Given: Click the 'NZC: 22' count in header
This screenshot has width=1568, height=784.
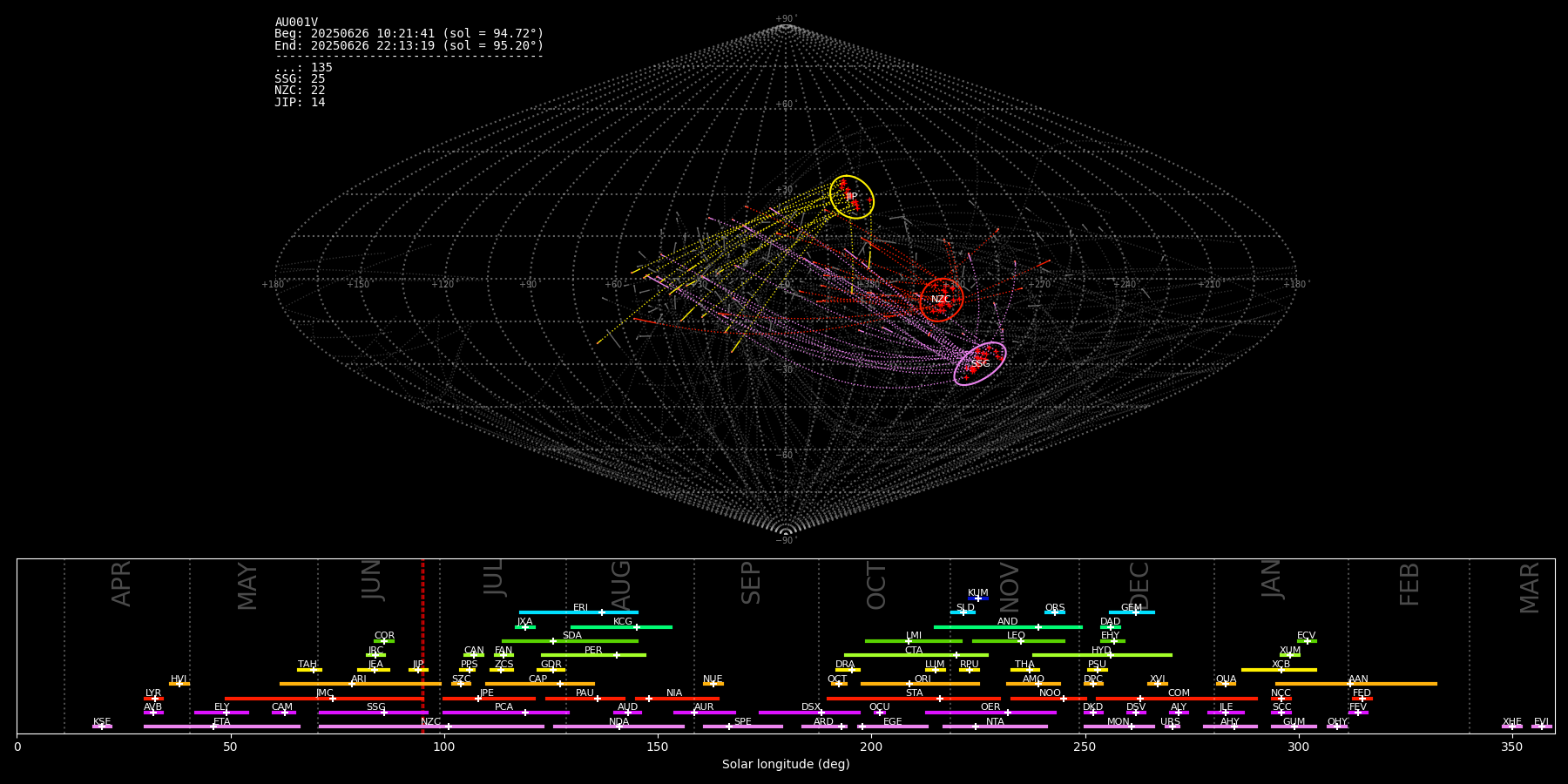Looking at the screenshot, I should [300, 91].
